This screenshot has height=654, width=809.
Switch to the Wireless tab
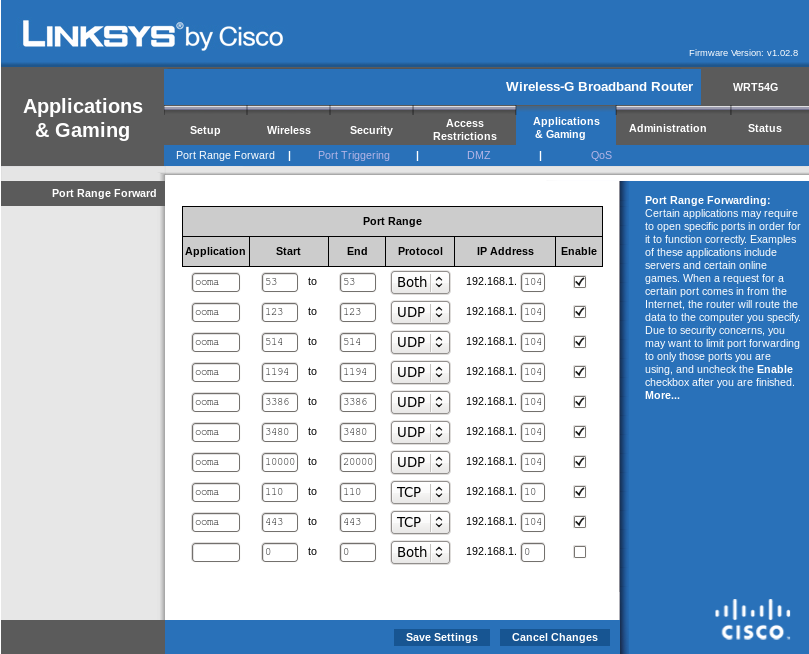[x=288, y=130]
